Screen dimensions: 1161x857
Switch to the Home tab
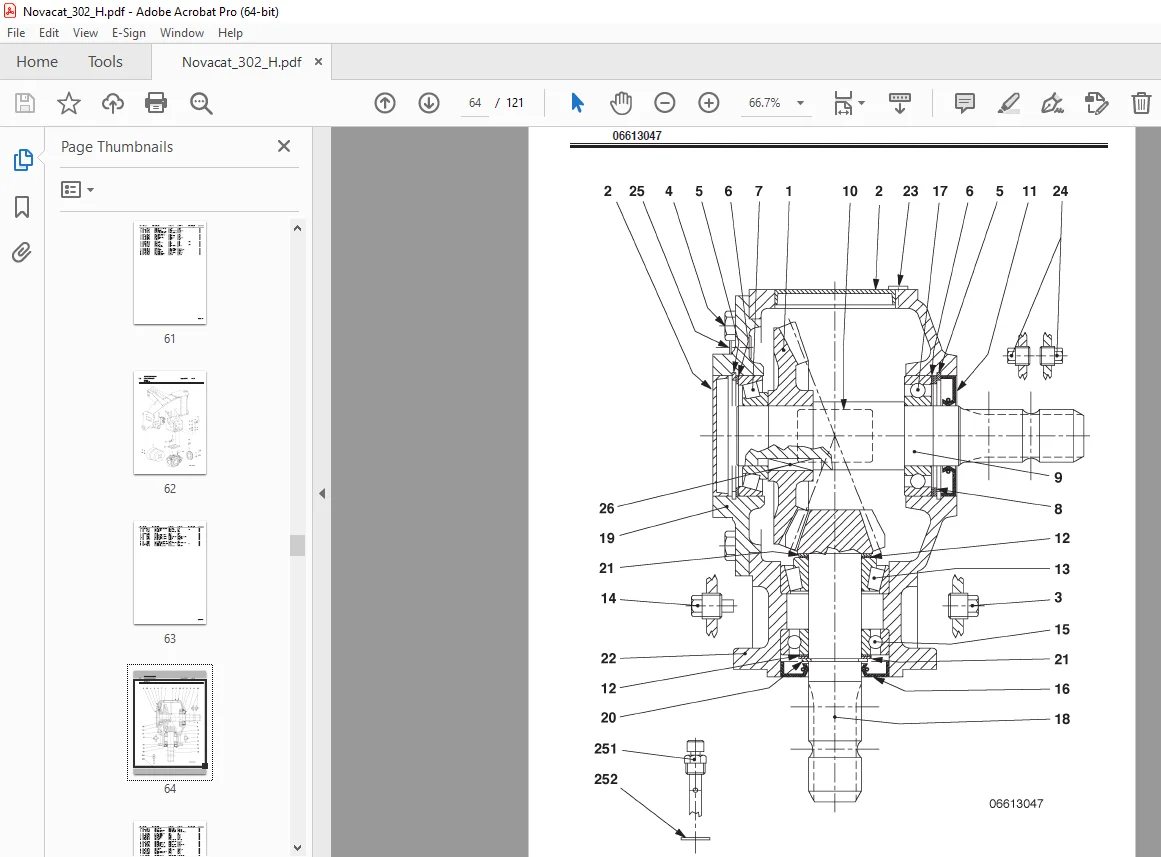tap(37, 61)
